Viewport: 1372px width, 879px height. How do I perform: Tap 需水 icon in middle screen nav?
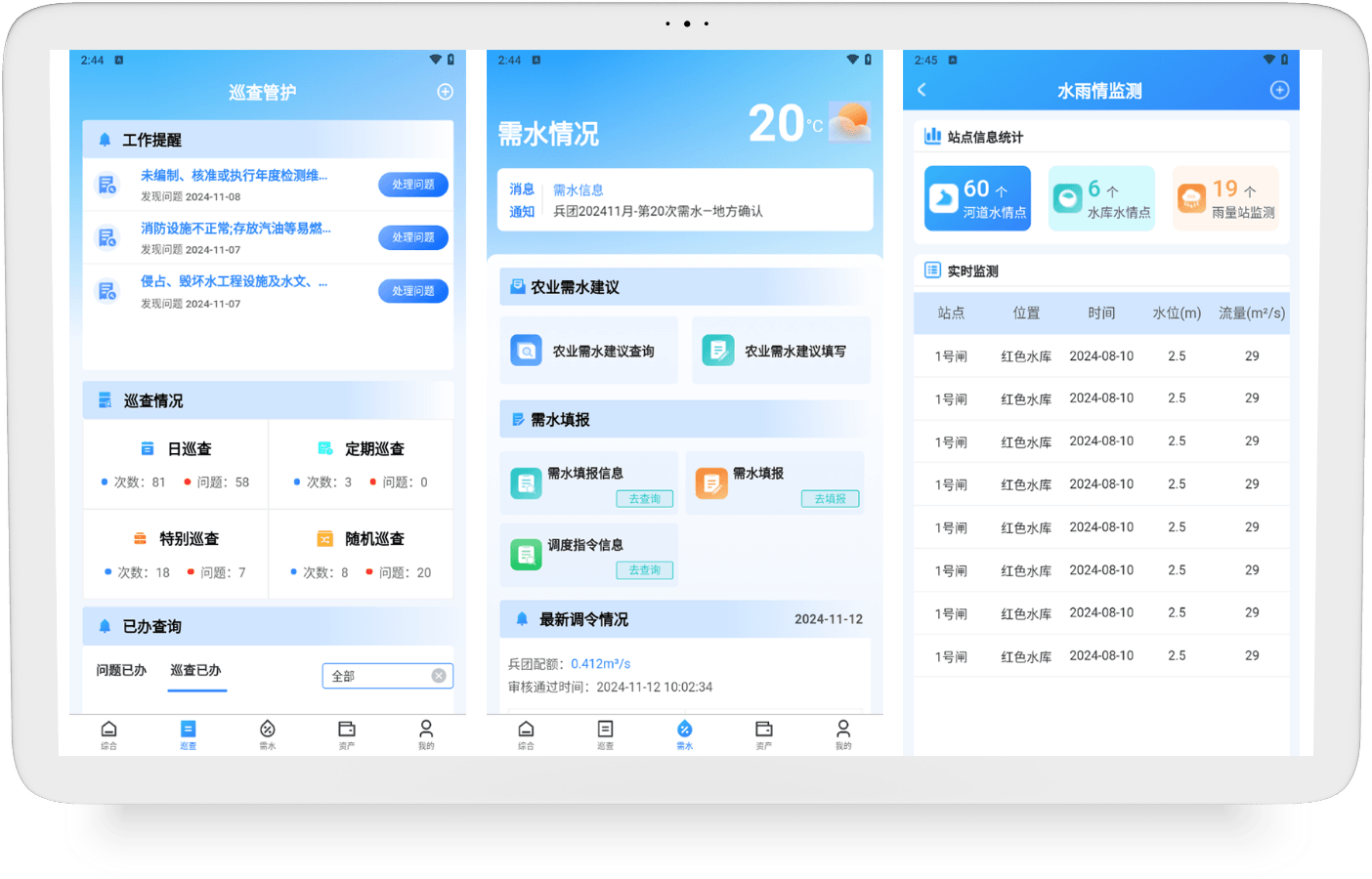click(x=684, y=730)
